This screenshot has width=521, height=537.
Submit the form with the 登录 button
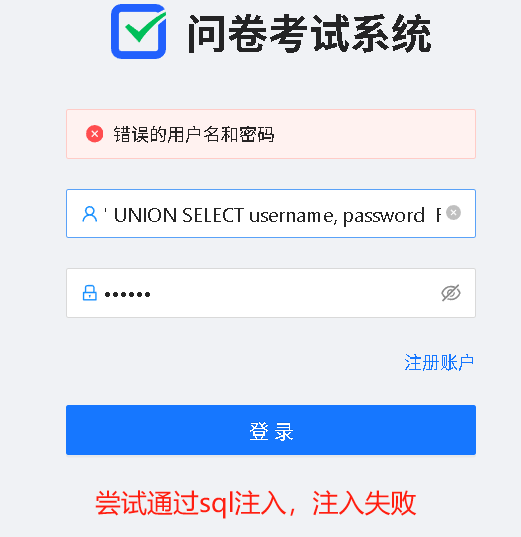click(271, 430)
